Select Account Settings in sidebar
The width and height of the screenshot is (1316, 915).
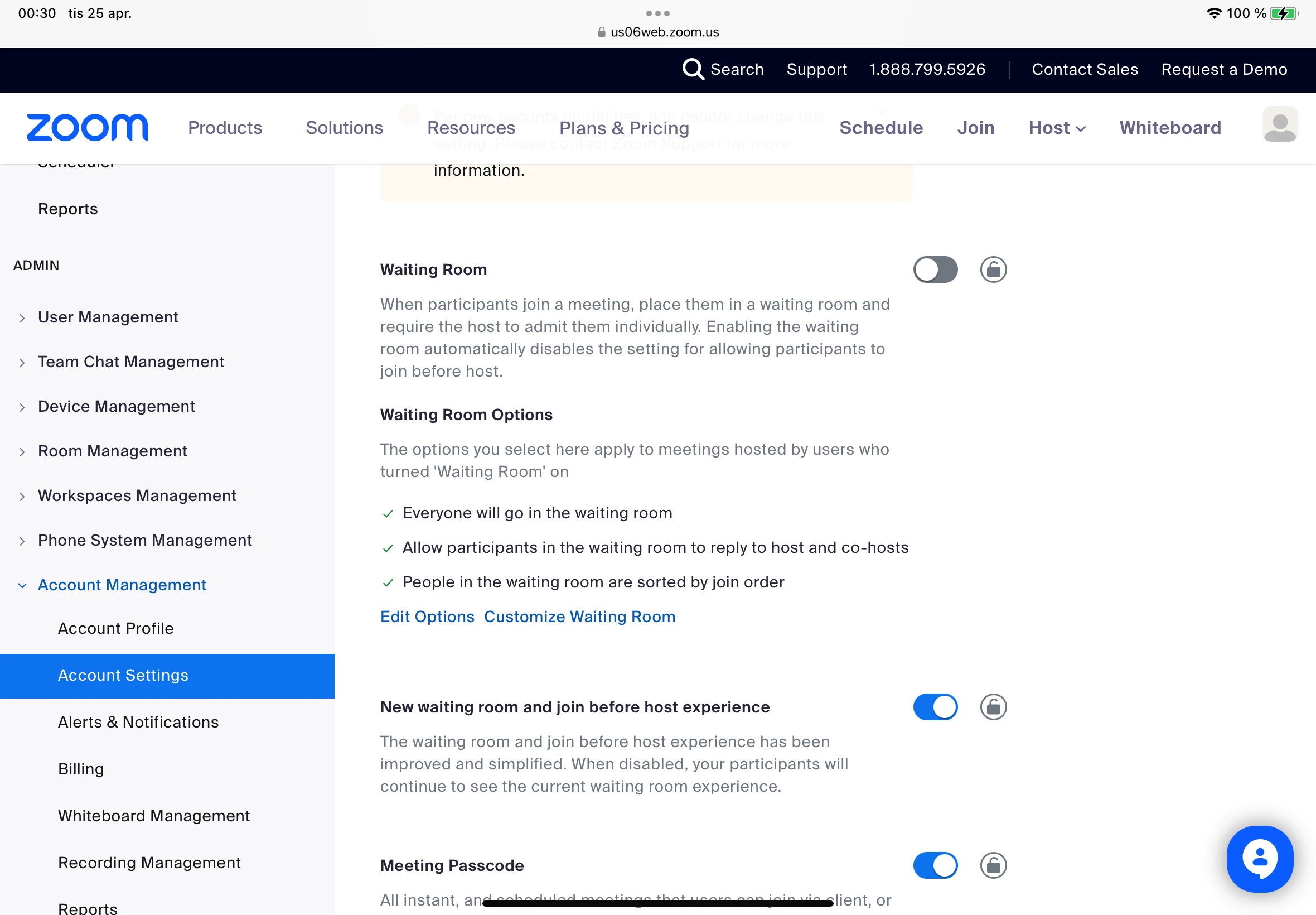[123, 675]
